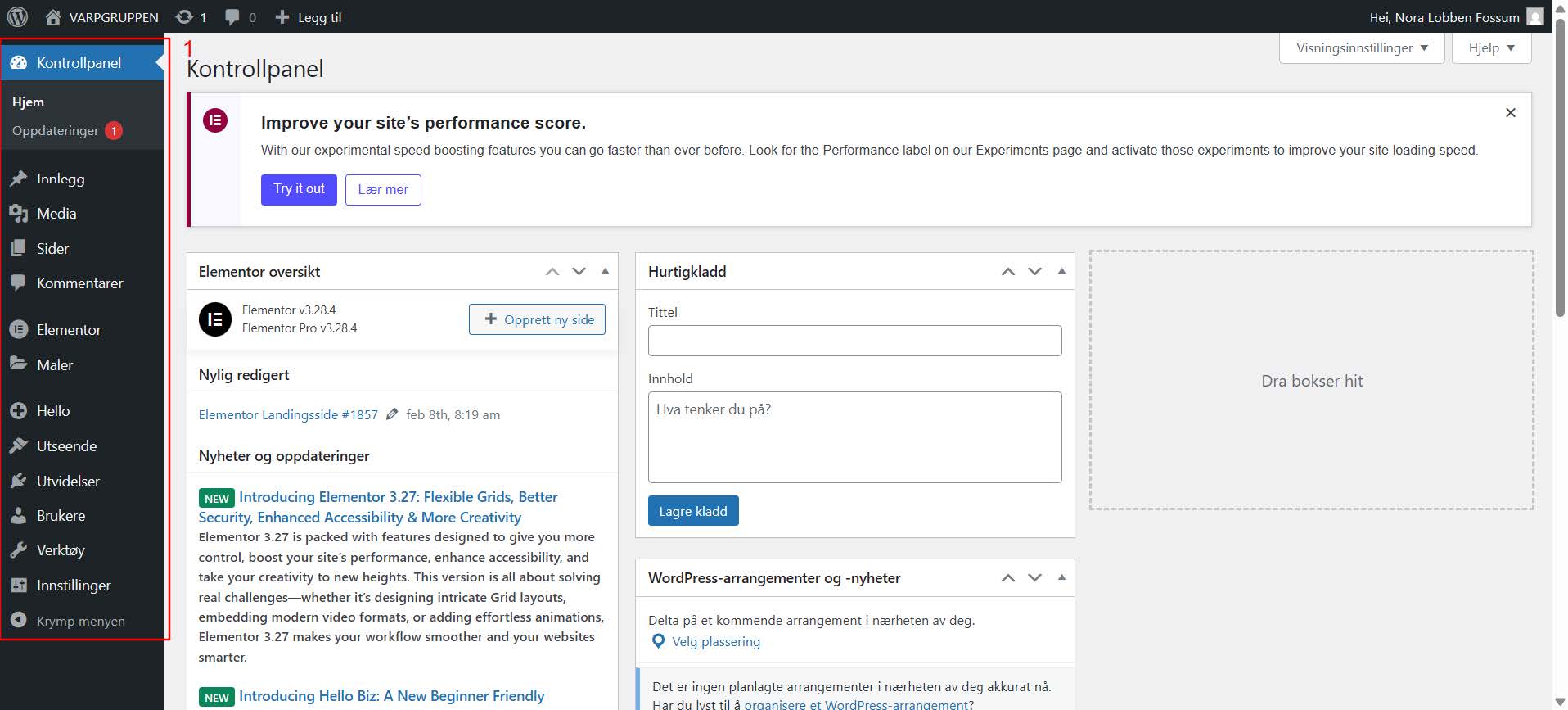Open the Hjelp dropdown
This screenshot has height=710, width=1568.
click(1491, 48)
